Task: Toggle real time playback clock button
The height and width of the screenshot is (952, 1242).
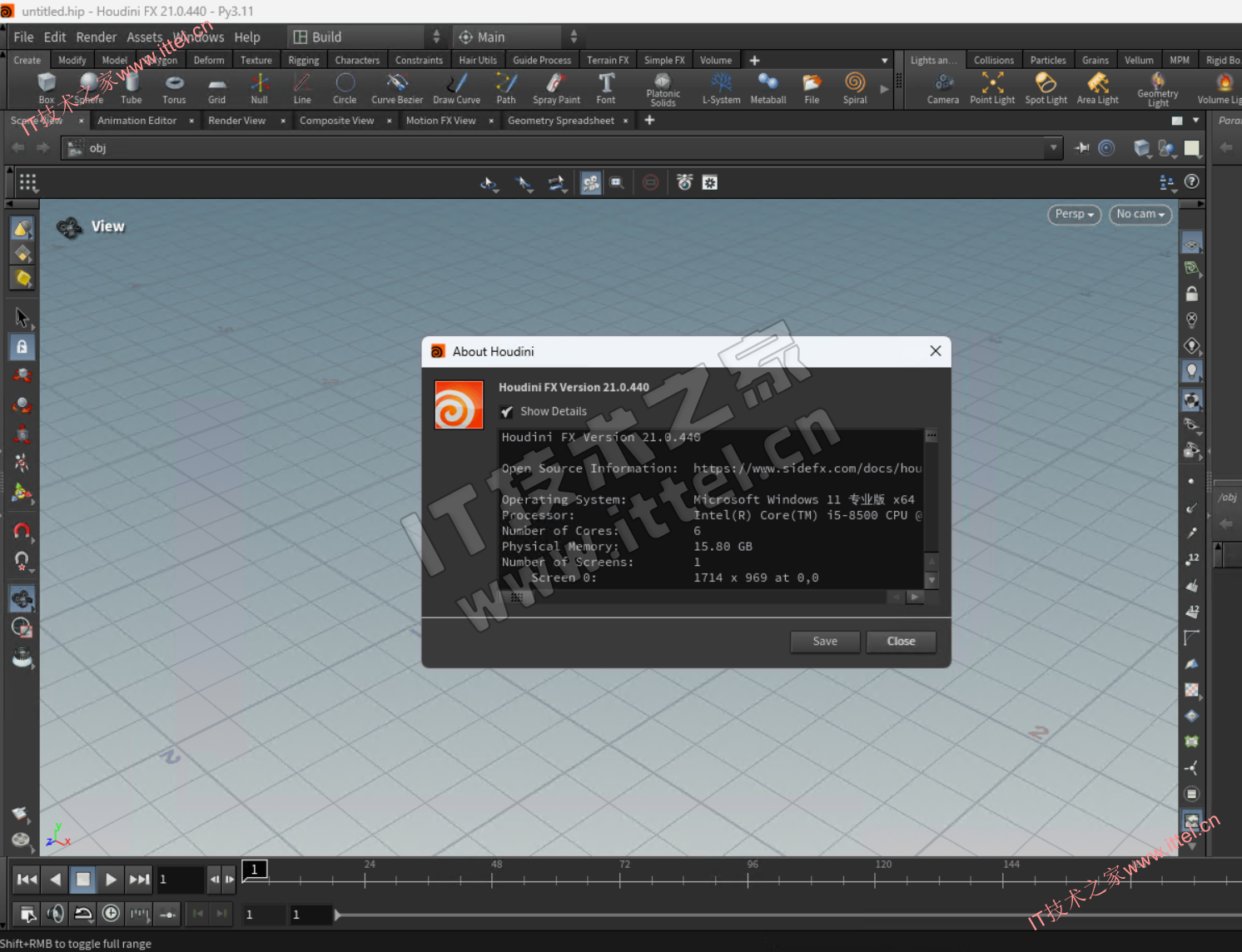Action: coord(112,914)
